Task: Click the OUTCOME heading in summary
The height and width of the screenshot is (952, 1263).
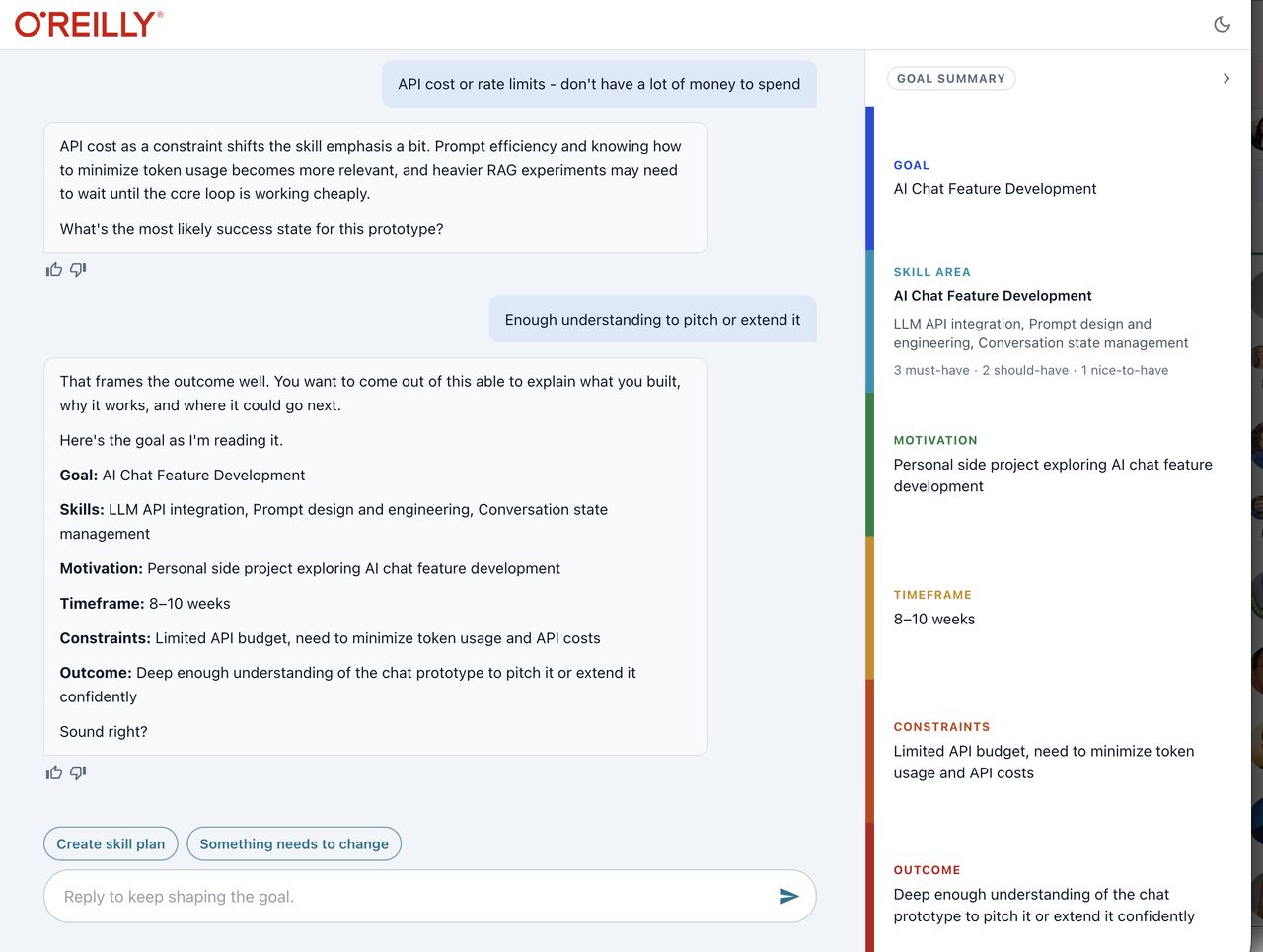Action: click(x=927, y=870)
